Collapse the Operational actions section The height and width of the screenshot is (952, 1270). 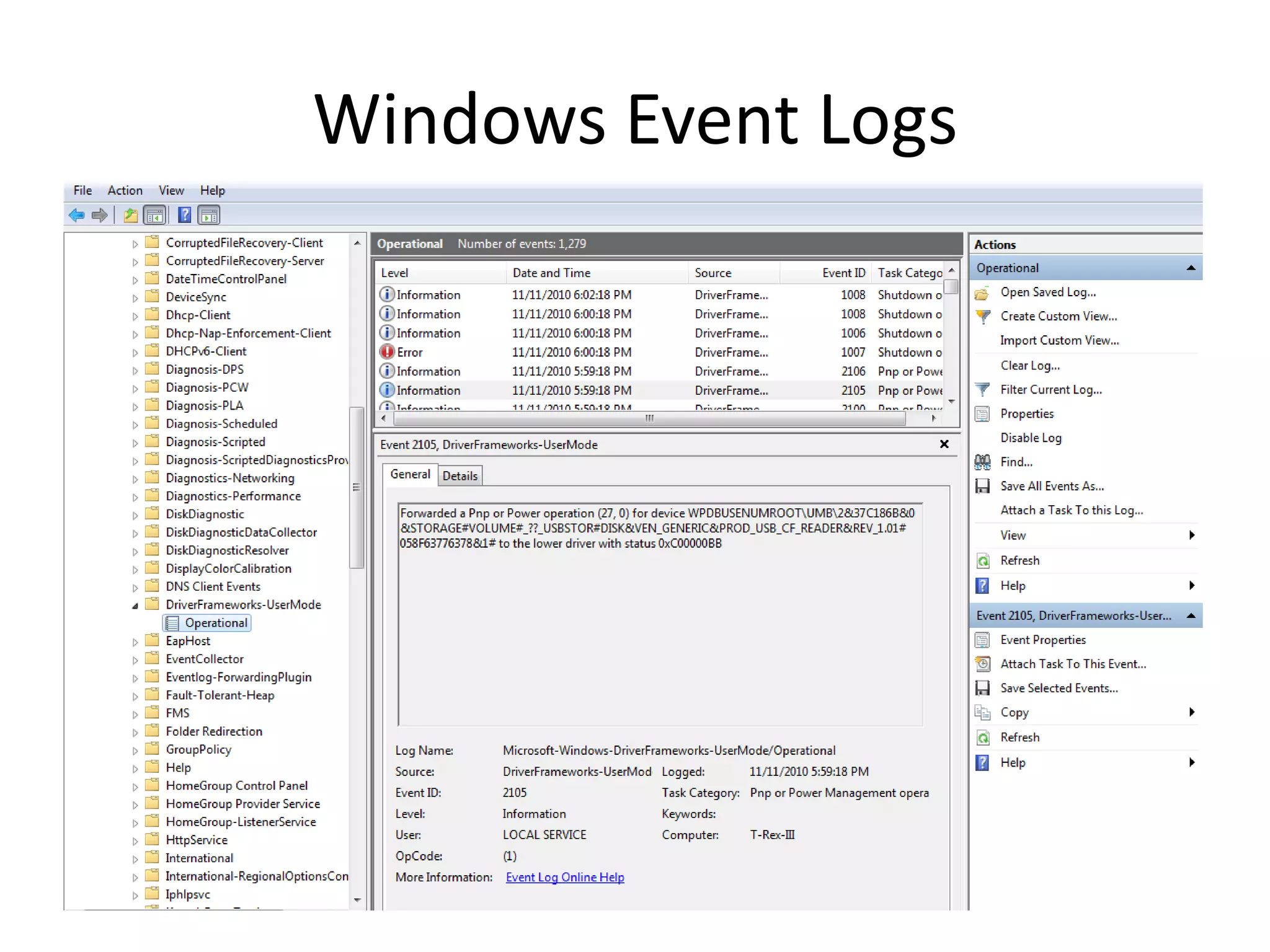click(x=1191, y=268)
